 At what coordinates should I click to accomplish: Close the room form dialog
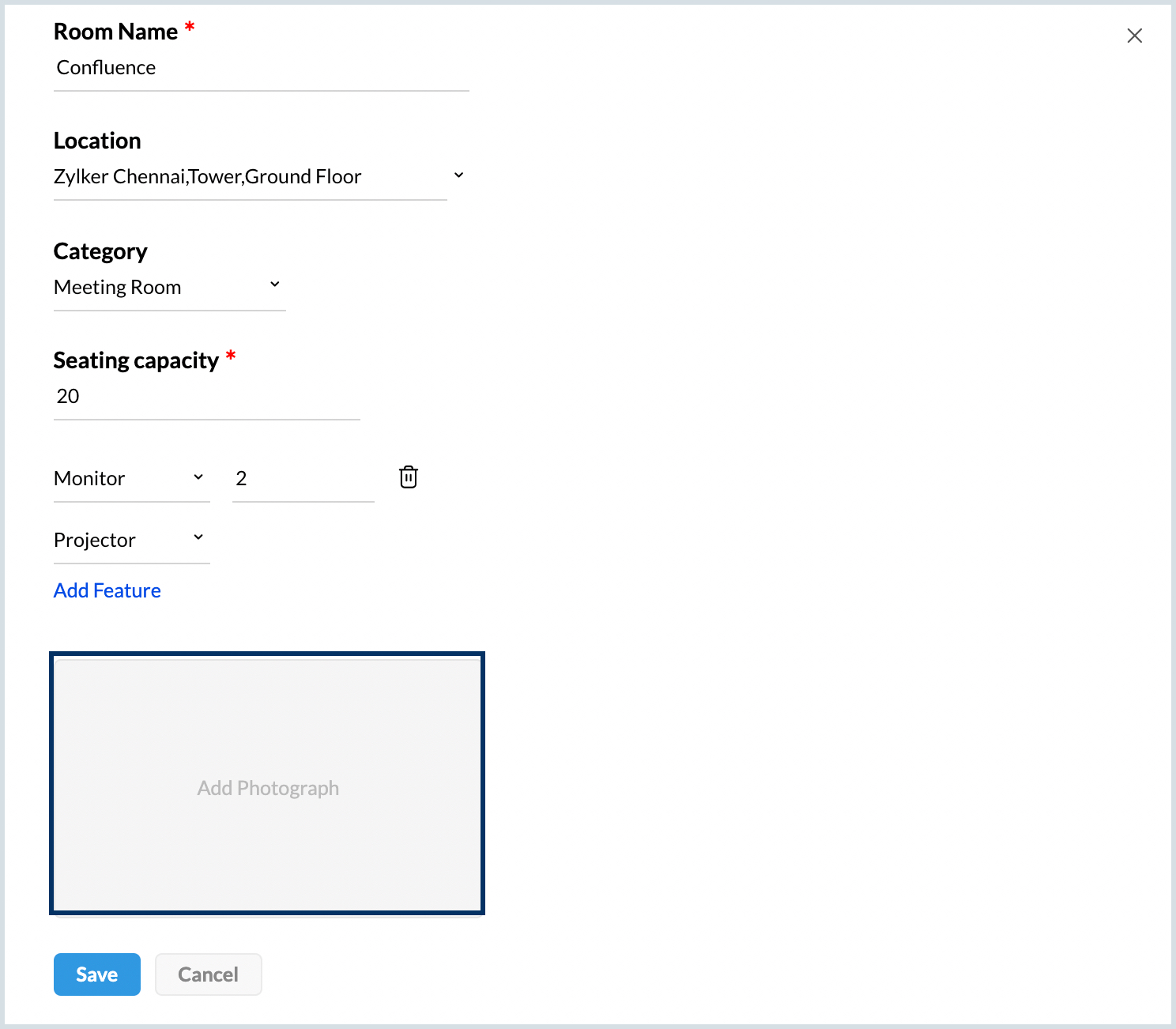click(1134, 36)
